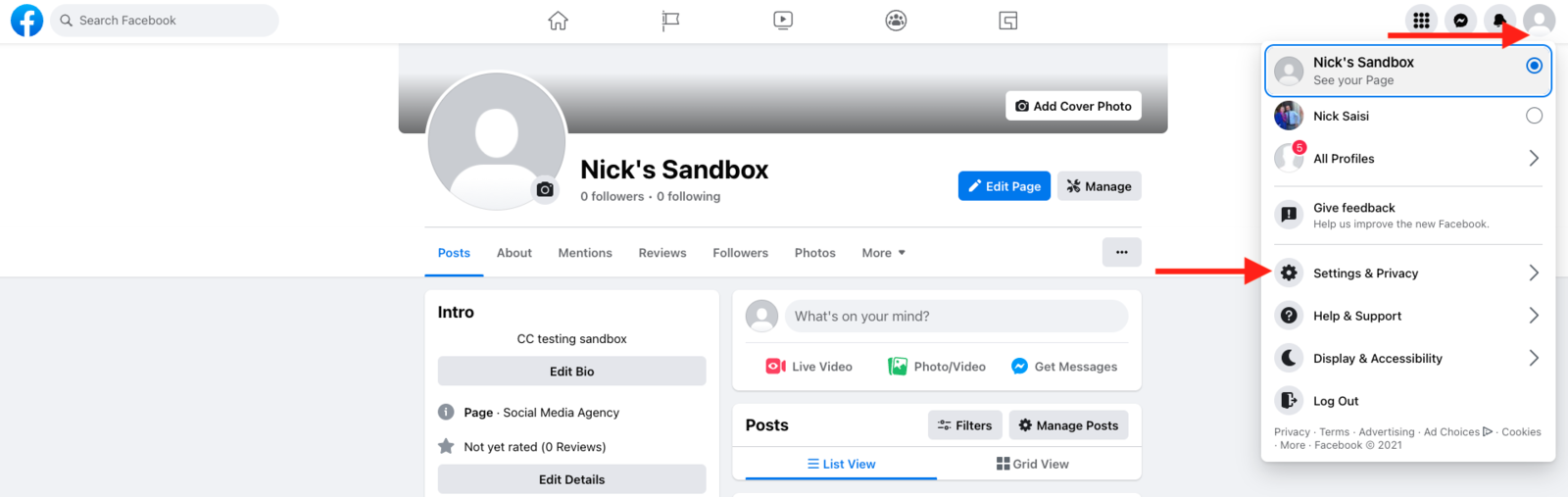The width and height of the screenshot is (1568, 497).
Task: Switch posts to Grid View
Action: pyautogui.click(x=1033, y=464)
